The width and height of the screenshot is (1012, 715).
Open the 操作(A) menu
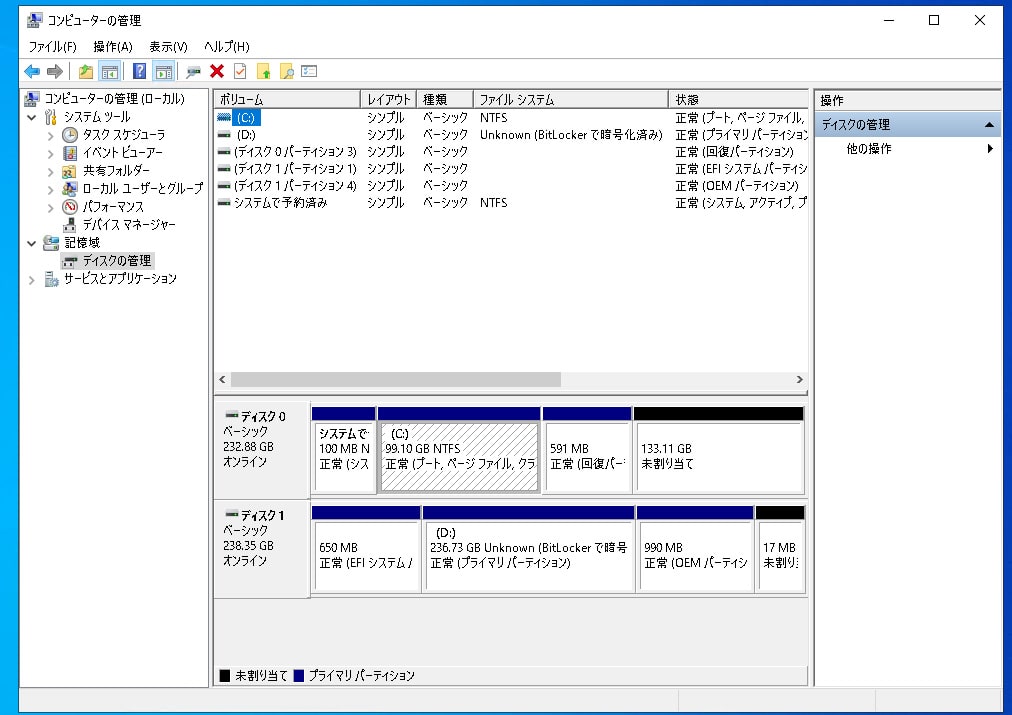pyautogui.click(x=112, y=47)
